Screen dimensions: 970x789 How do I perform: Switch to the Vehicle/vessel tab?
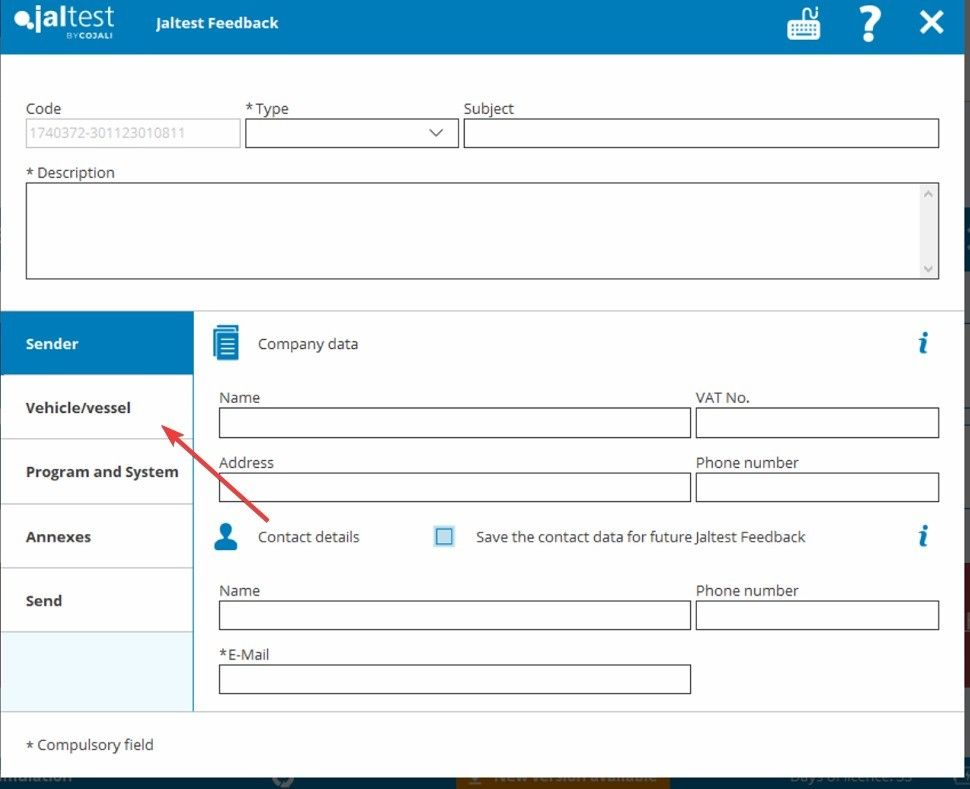click(97, 408)
